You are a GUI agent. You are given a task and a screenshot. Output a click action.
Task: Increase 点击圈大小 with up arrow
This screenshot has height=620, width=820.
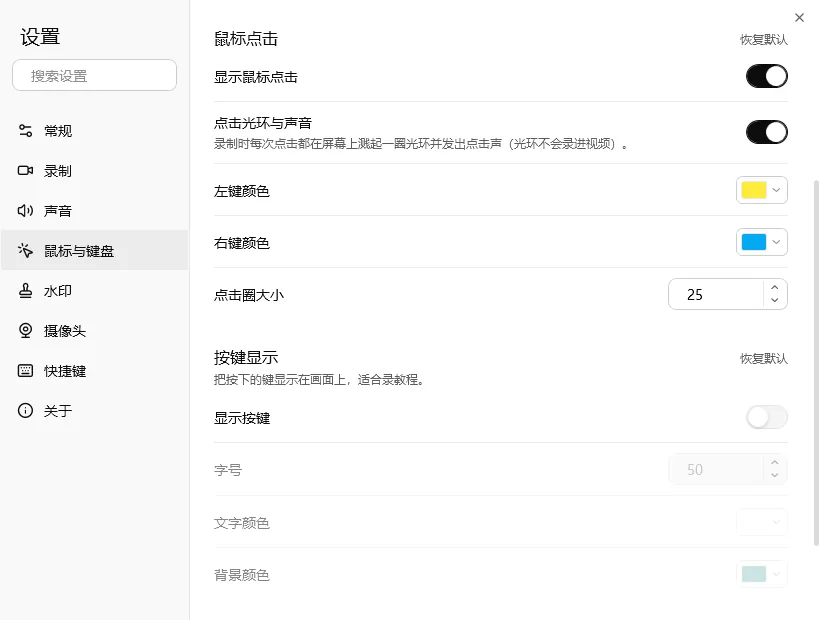(775, 288)
